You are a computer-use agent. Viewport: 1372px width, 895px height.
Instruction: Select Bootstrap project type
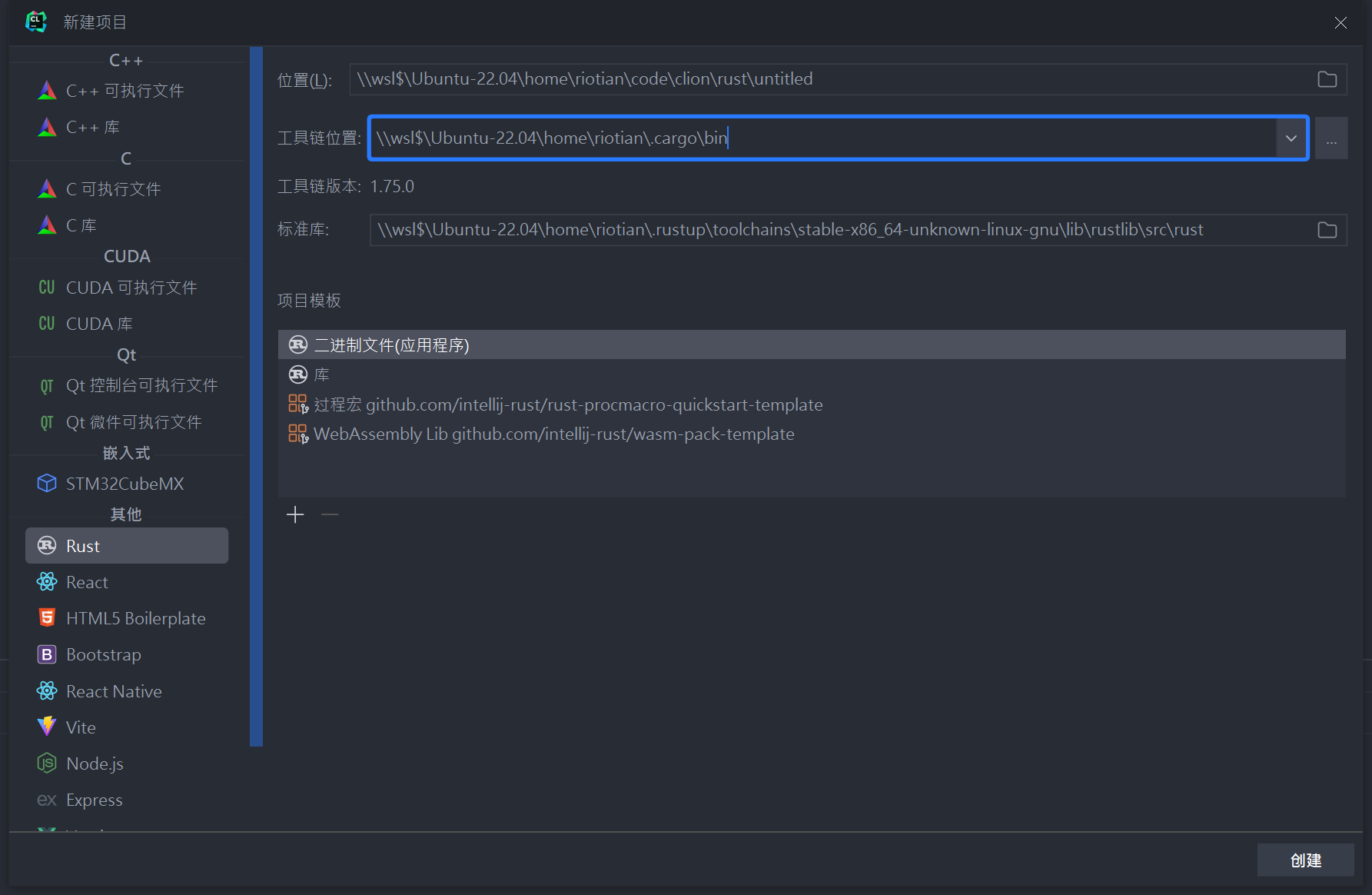pos(127,654)
